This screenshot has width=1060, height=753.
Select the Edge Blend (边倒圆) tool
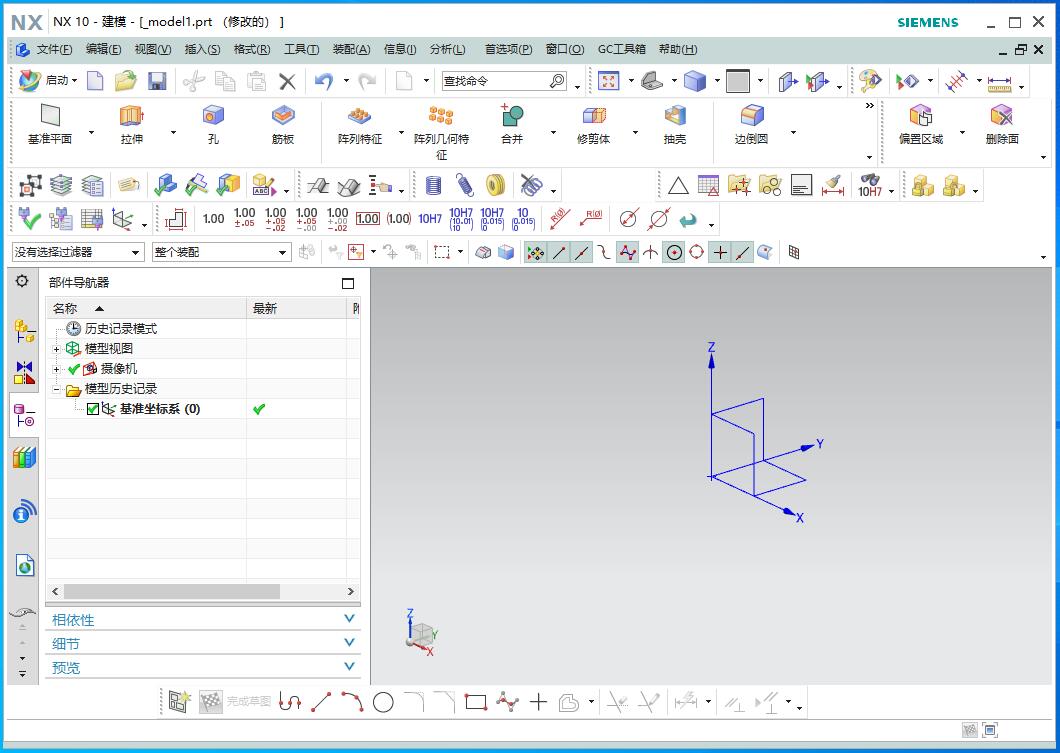tap(751, 116)
